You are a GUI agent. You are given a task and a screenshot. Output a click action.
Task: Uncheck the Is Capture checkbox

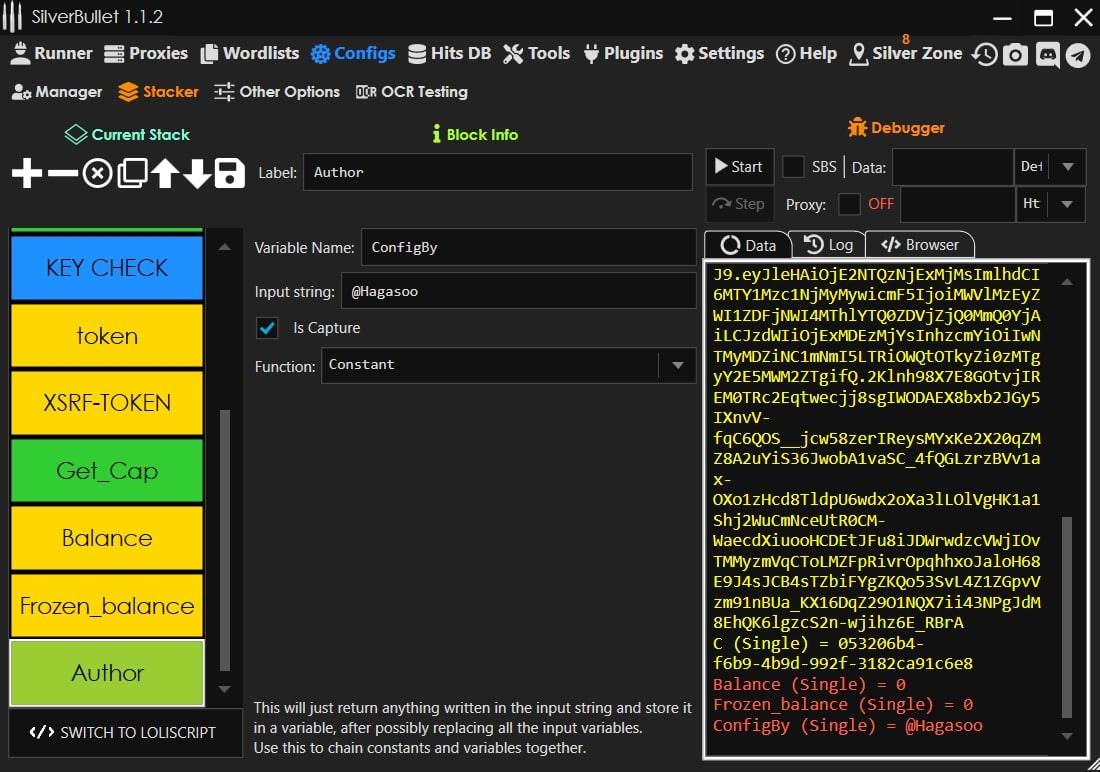[x=267, y=328]
